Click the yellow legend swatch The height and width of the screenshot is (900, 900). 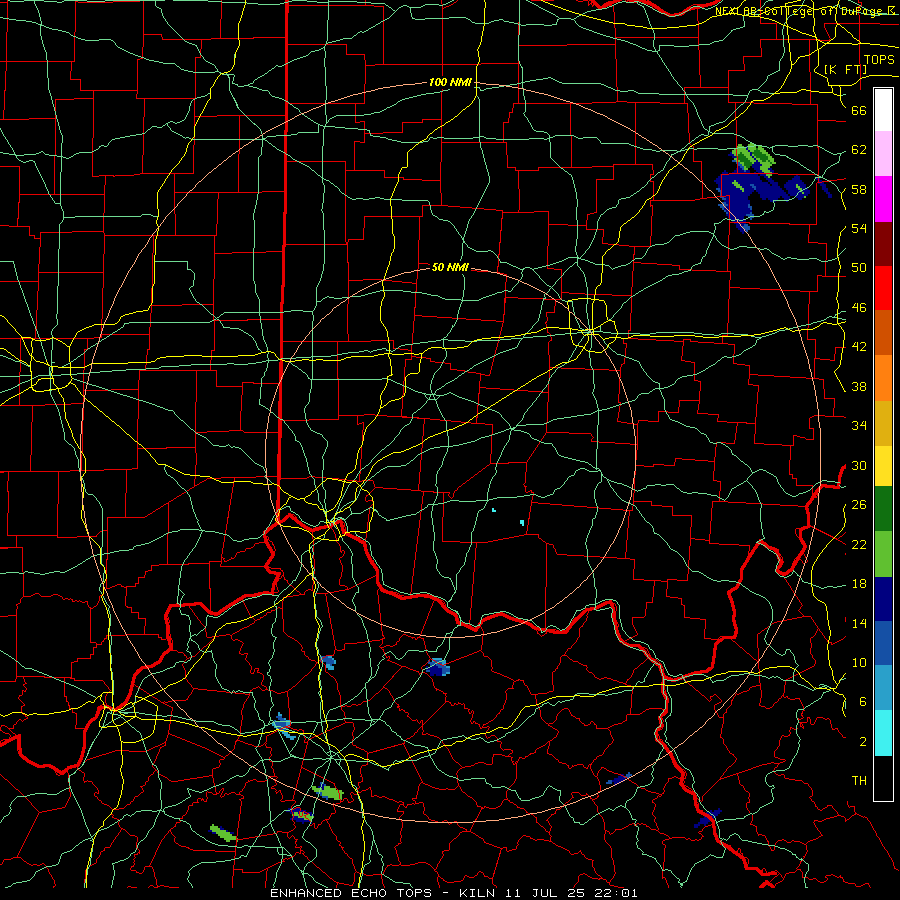point(883,466)
